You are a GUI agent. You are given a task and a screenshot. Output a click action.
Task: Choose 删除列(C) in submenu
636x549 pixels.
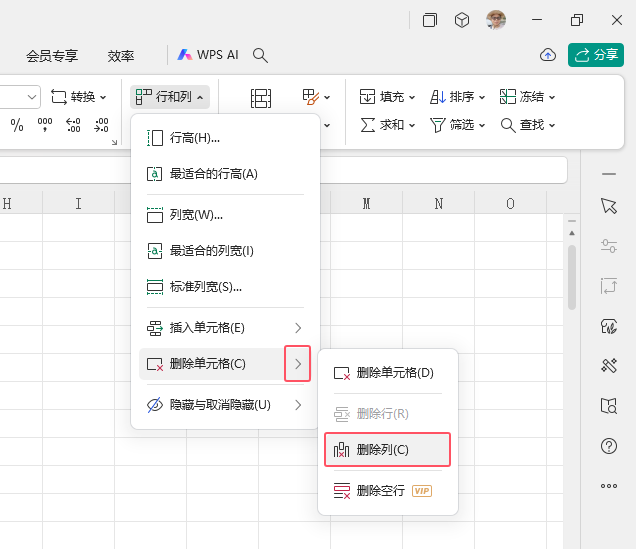click(387, 450)
